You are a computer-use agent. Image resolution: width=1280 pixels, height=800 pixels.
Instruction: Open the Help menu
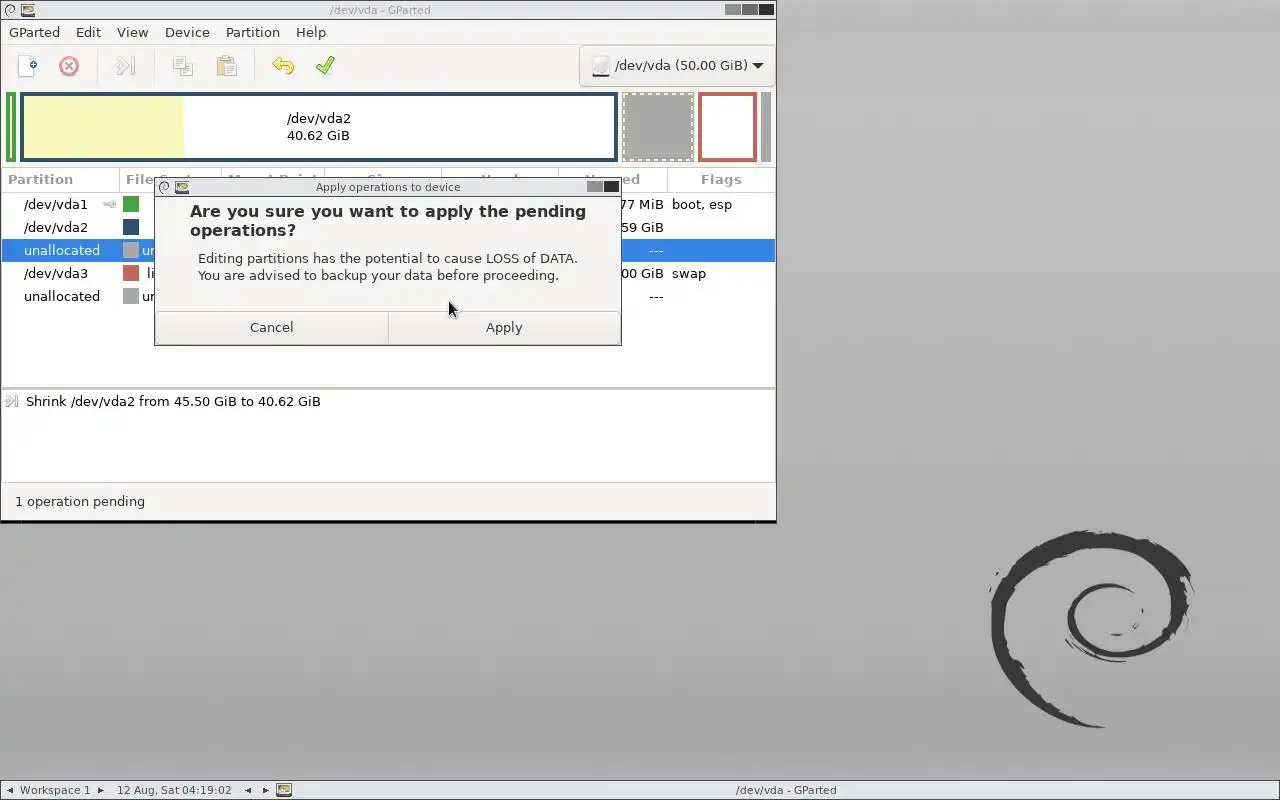311,32
